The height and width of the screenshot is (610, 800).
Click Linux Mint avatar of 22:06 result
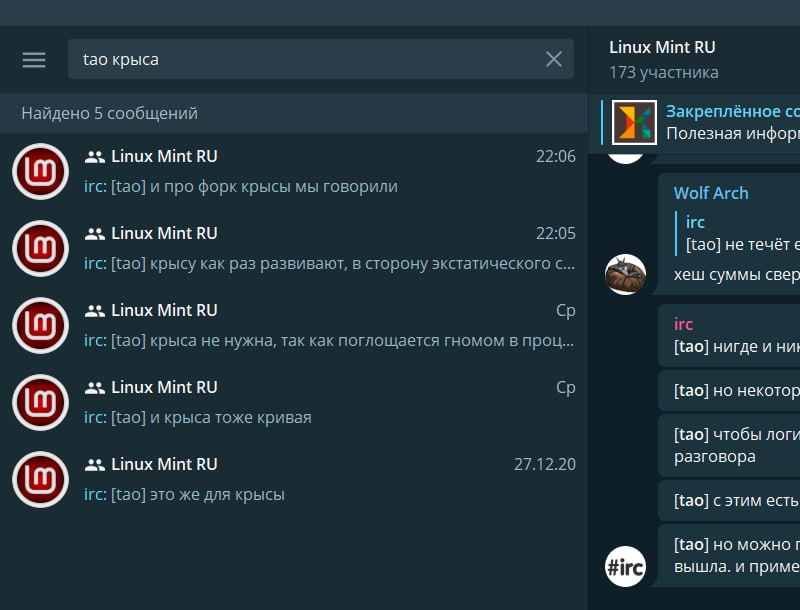click(41, 171)
